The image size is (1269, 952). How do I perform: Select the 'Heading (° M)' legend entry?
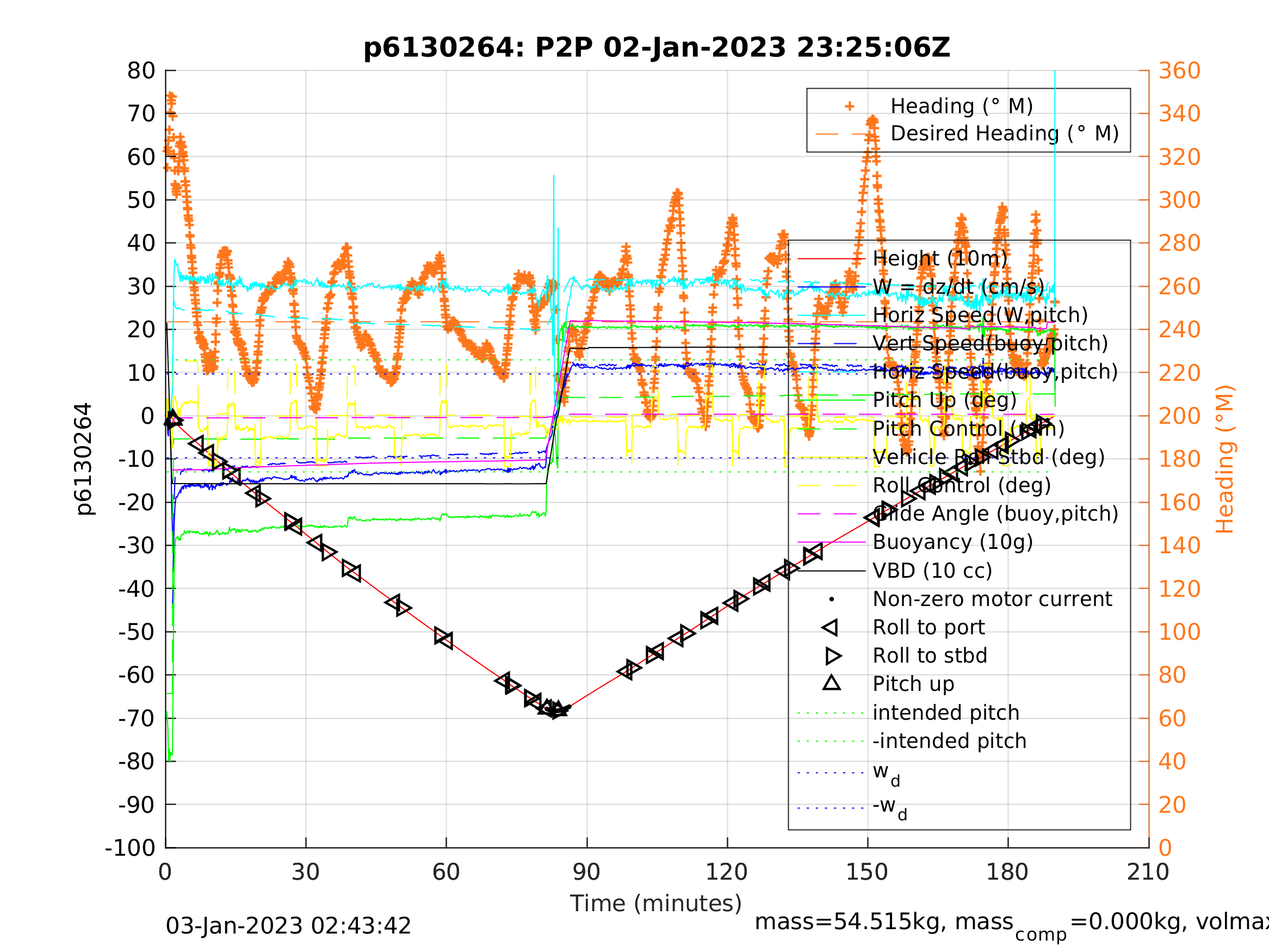[962, 106]
